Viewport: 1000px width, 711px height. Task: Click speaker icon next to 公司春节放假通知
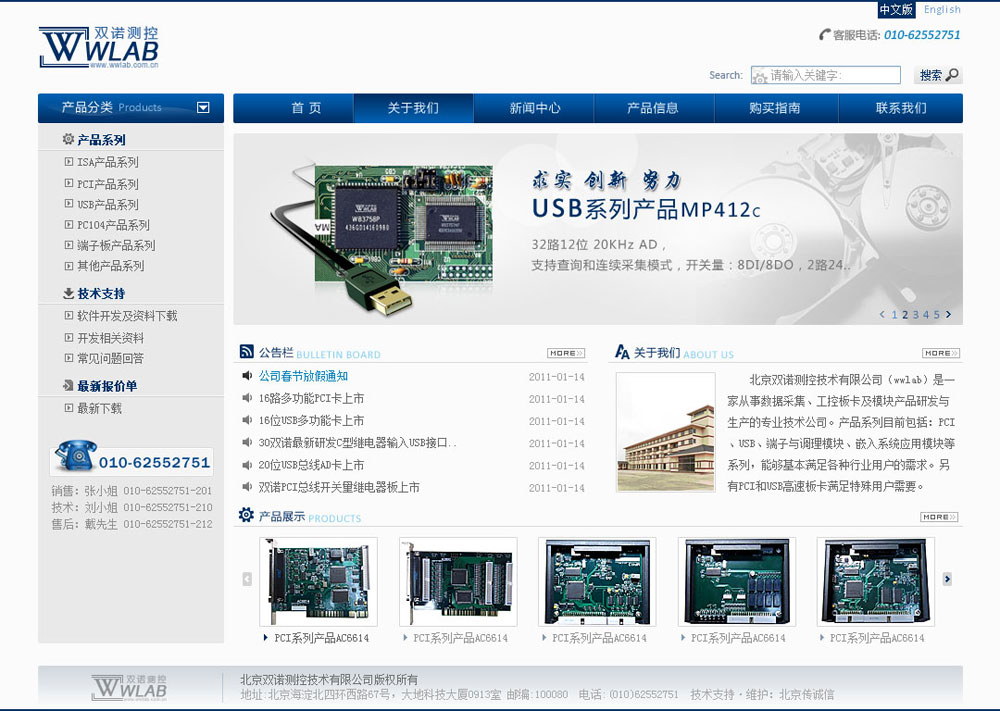[248, 376]
